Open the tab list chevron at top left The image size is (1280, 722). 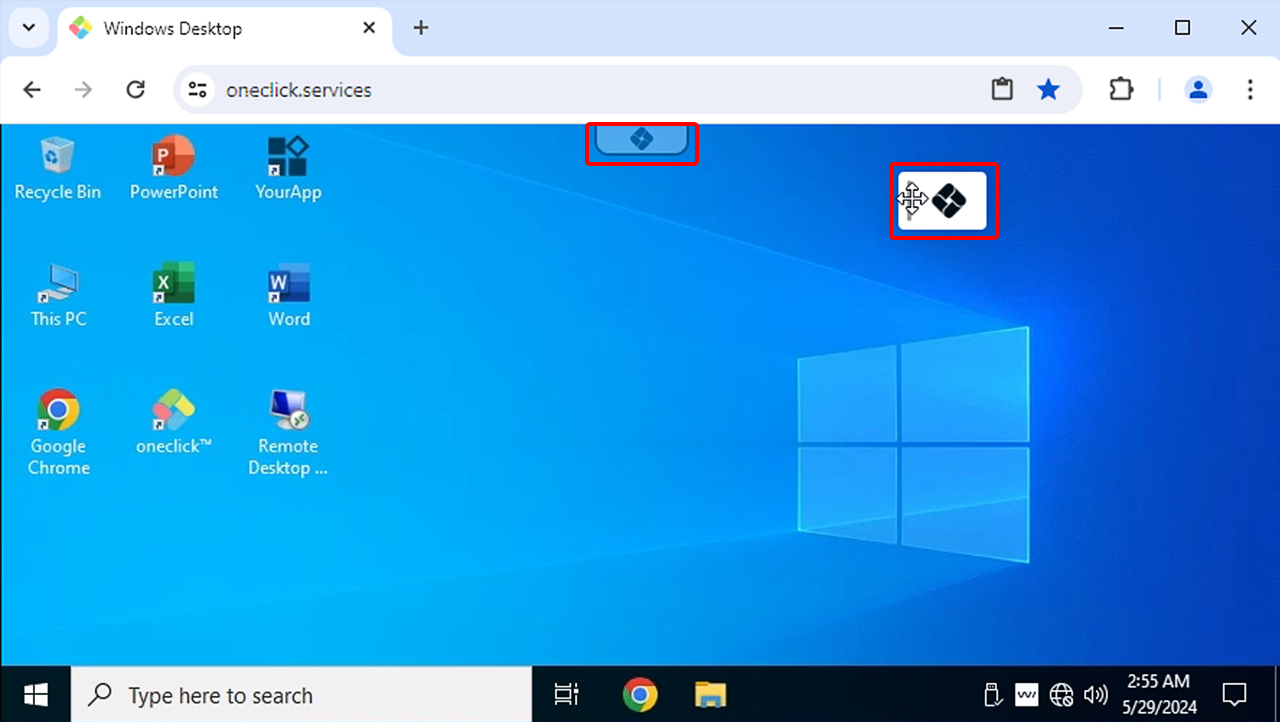click(x=28, y=28)
